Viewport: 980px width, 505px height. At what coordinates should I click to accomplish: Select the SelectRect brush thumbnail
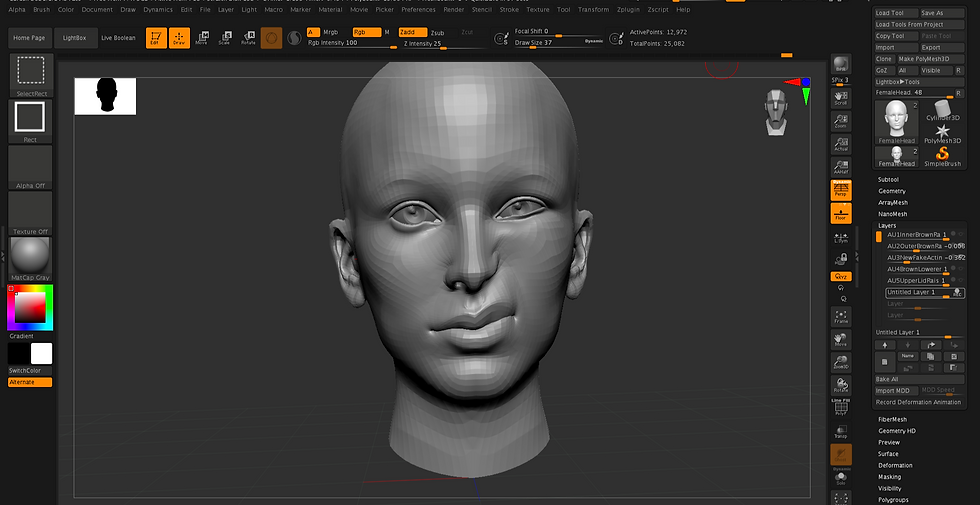(31, 75)
